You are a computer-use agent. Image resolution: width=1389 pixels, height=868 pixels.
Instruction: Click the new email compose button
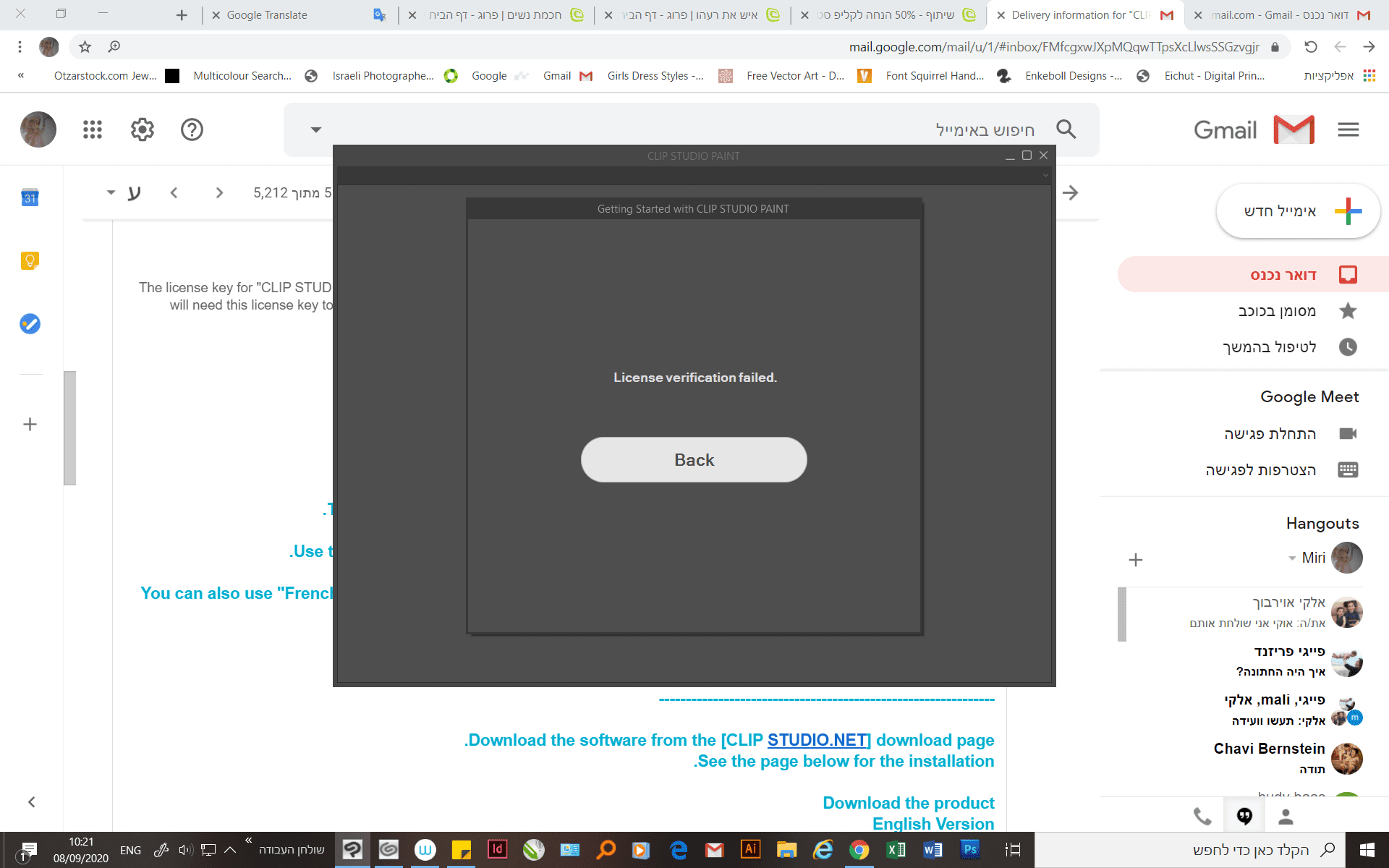[1298, 211]
